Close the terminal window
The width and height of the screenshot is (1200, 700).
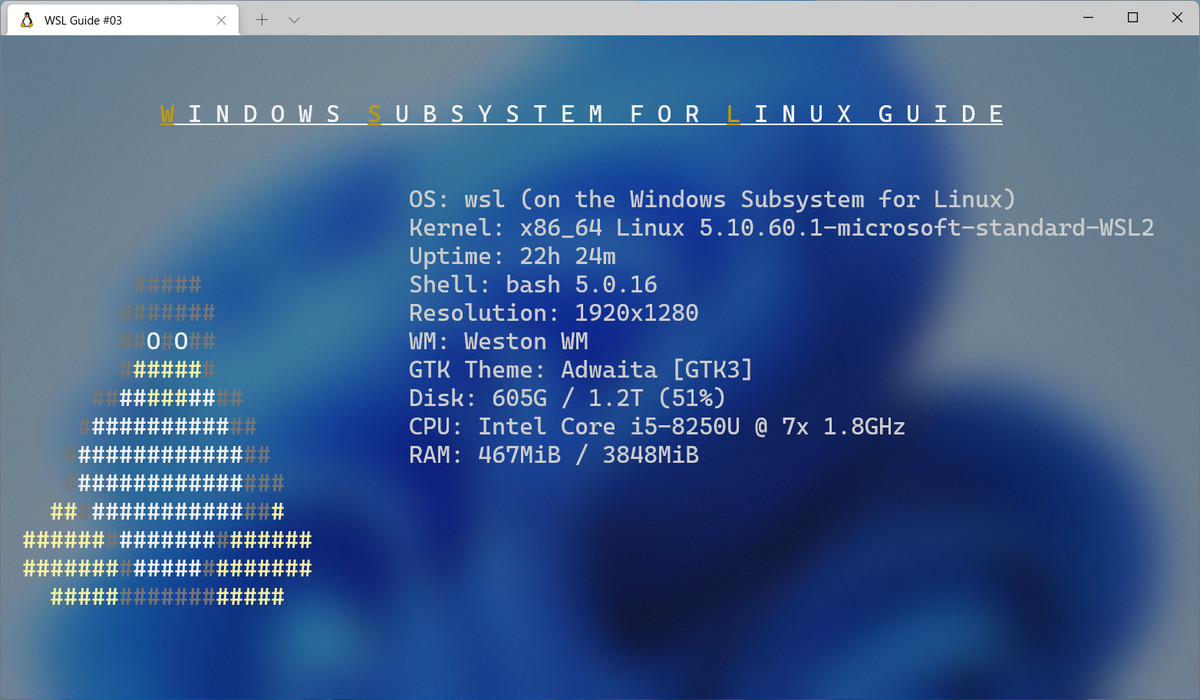(1177, 17)
